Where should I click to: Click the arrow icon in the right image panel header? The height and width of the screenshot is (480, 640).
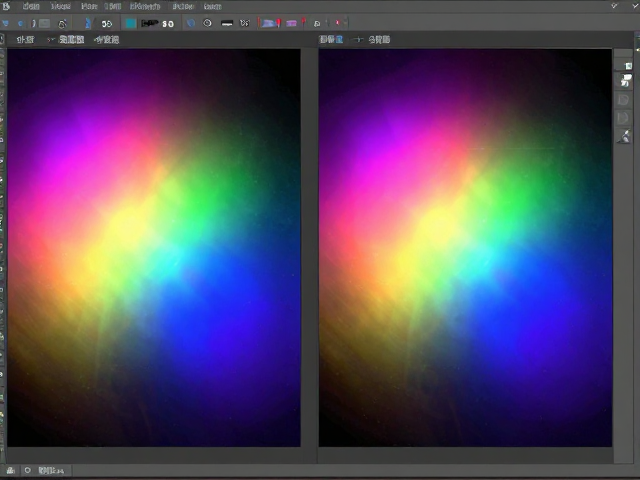coord(358,40)
